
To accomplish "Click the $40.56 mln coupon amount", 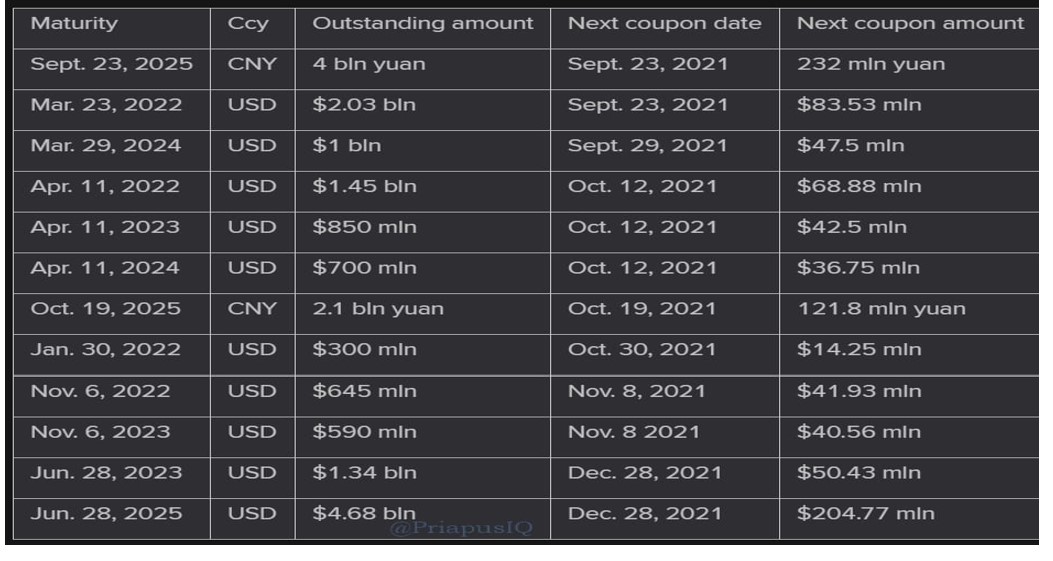I will [x=859, y=432].
